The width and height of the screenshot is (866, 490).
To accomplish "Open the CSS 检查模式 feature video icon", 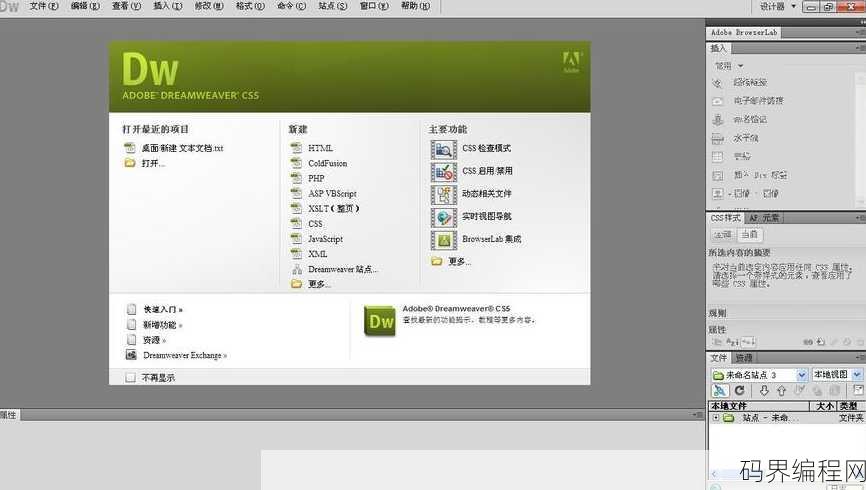I will point(443,149).
